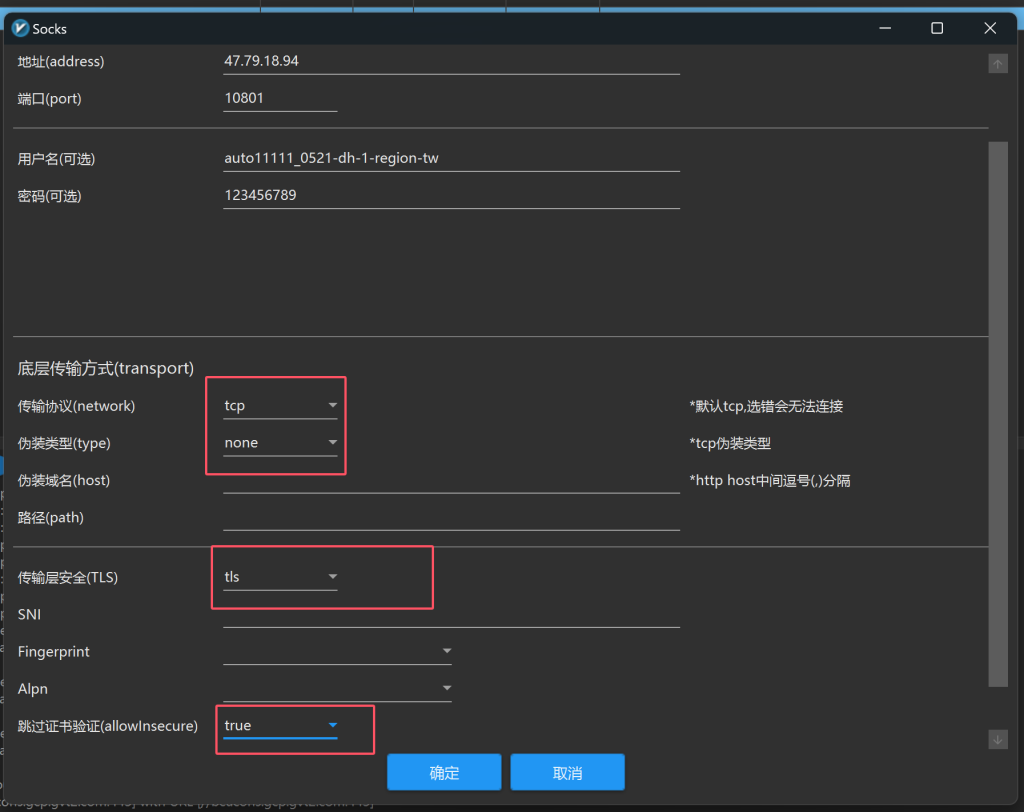Click the 地址(address) label

[61, 61]
